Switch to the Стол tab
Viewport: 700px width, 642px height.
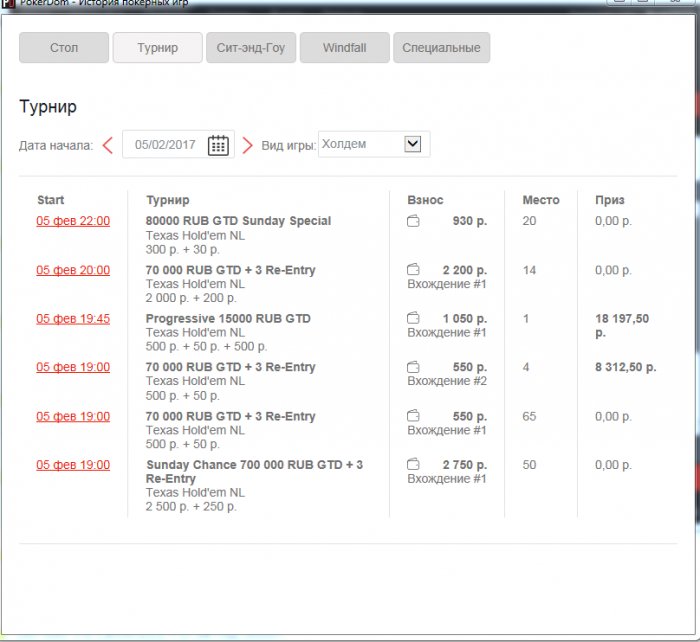click(64, 47)
